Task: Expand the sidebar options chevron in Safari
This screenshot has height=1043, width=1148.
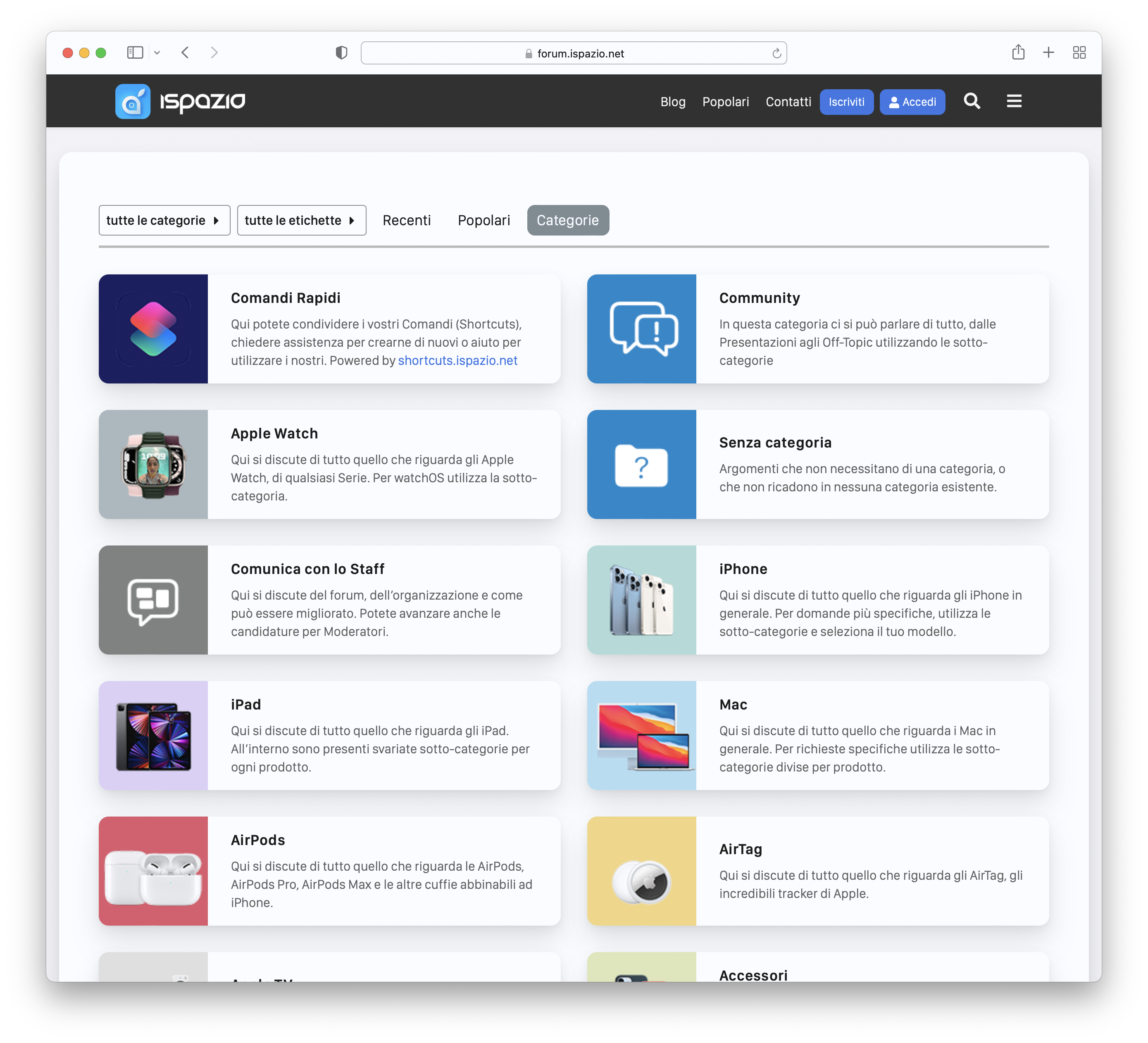Action: (x=157, y=53)
